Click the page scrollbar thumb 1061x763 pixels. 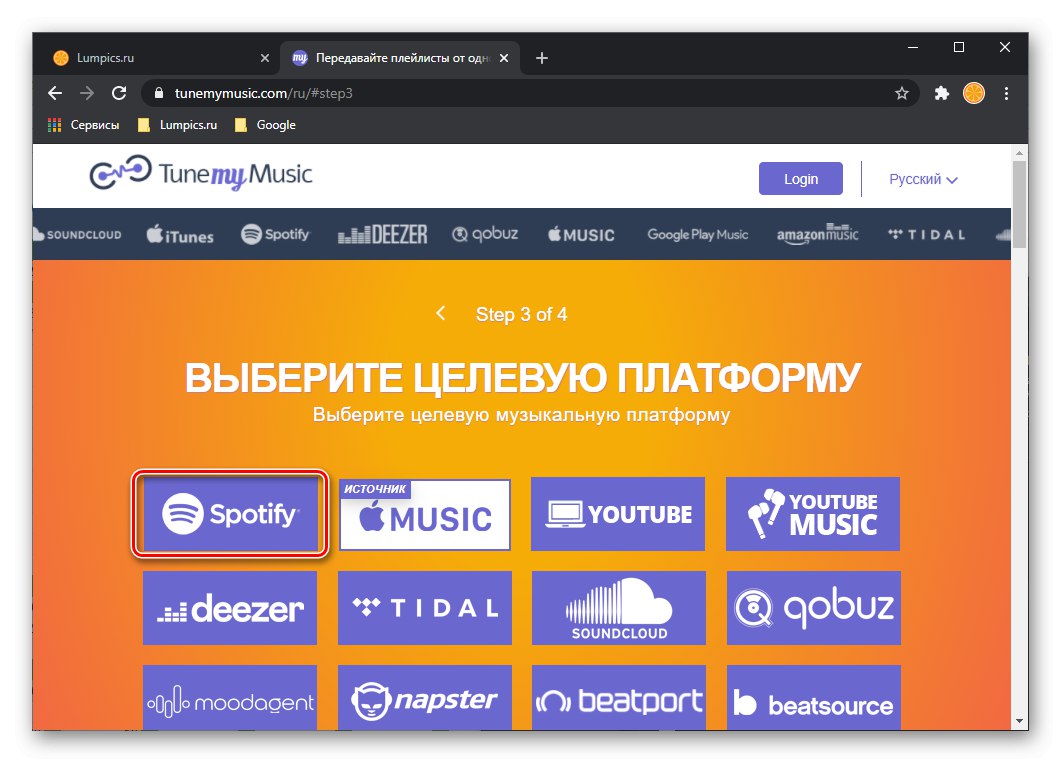click(1019, 204)
